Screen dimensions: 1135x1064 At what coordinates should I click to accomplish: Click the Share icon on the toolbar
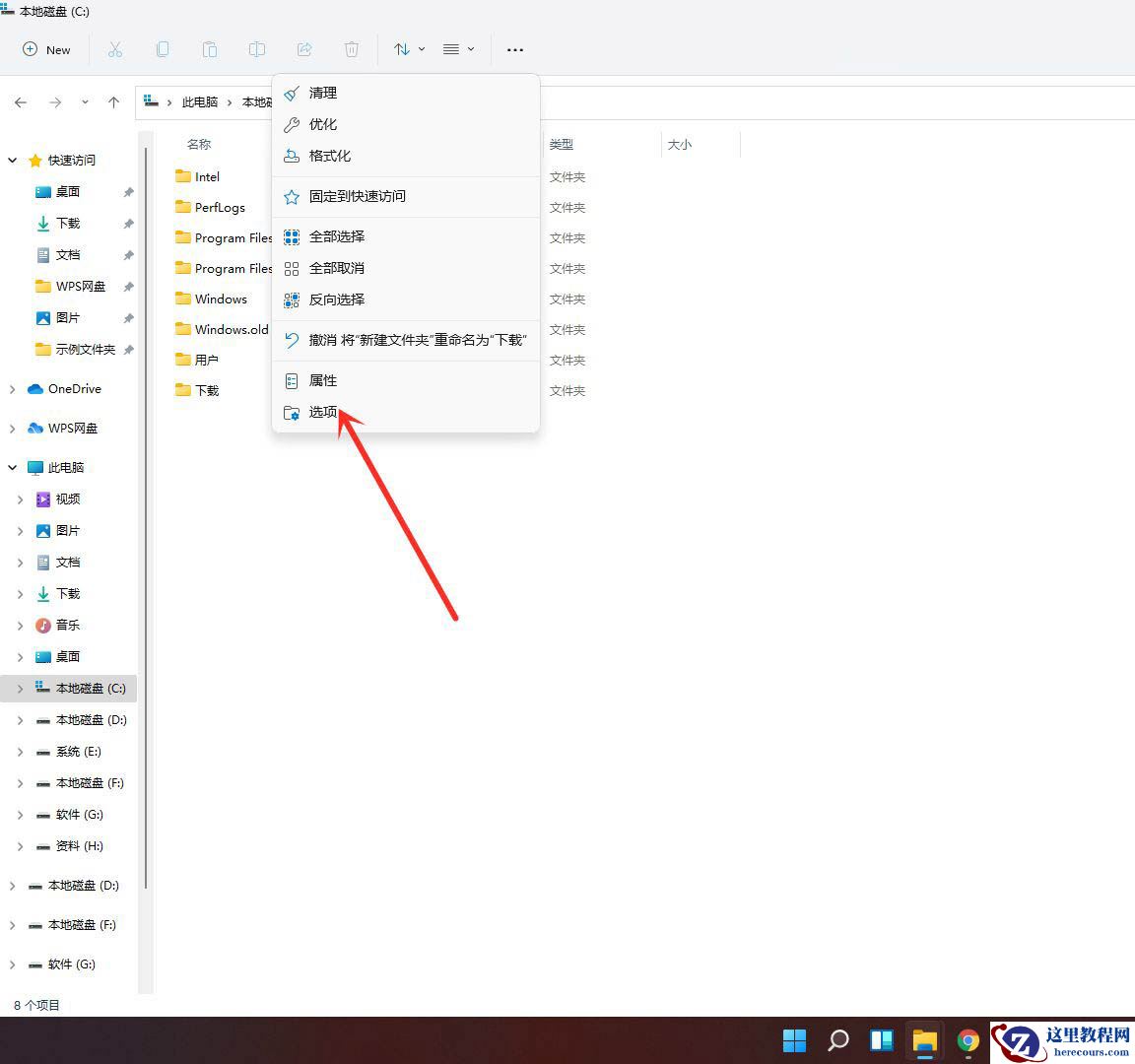tap(304, 49)
